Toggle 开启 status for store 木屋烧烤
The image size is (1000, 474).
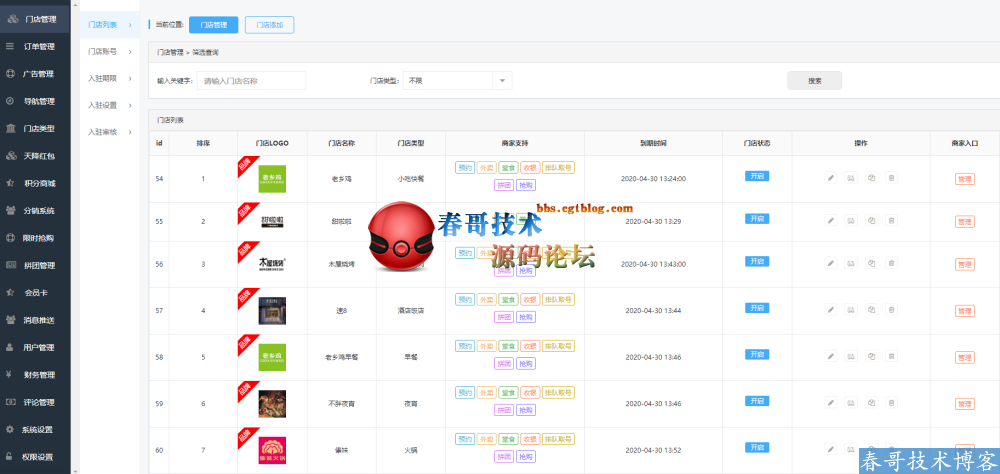point(757,261)
